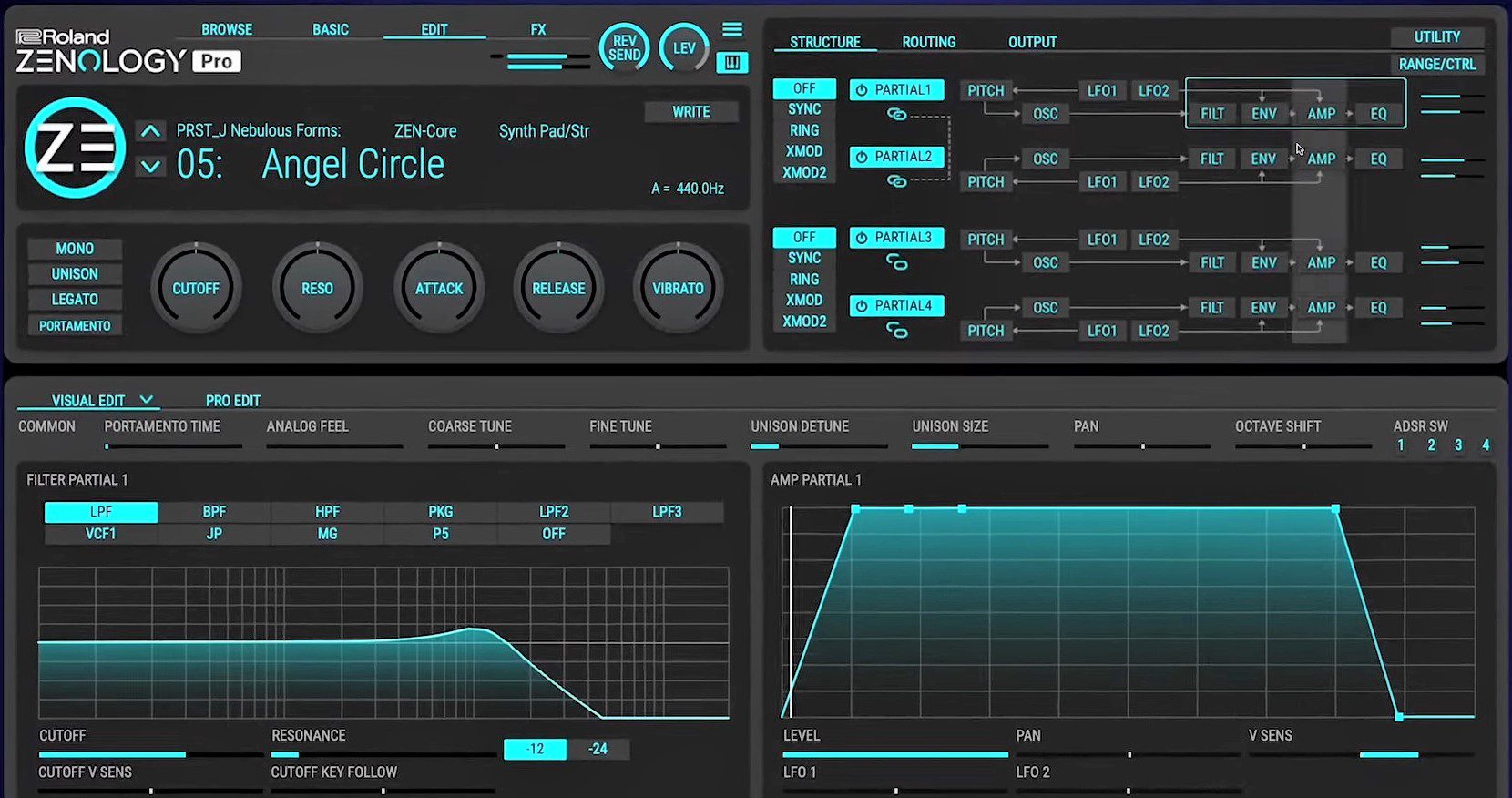Choose HPF filter type
Image resolution: width=1512 pixels, height=798 pixels.
[x=327, y=512]
